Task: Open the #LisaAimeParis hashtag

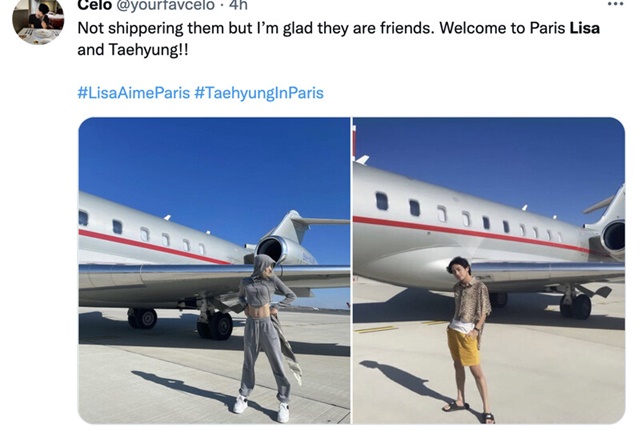Action: coord(133,93)
